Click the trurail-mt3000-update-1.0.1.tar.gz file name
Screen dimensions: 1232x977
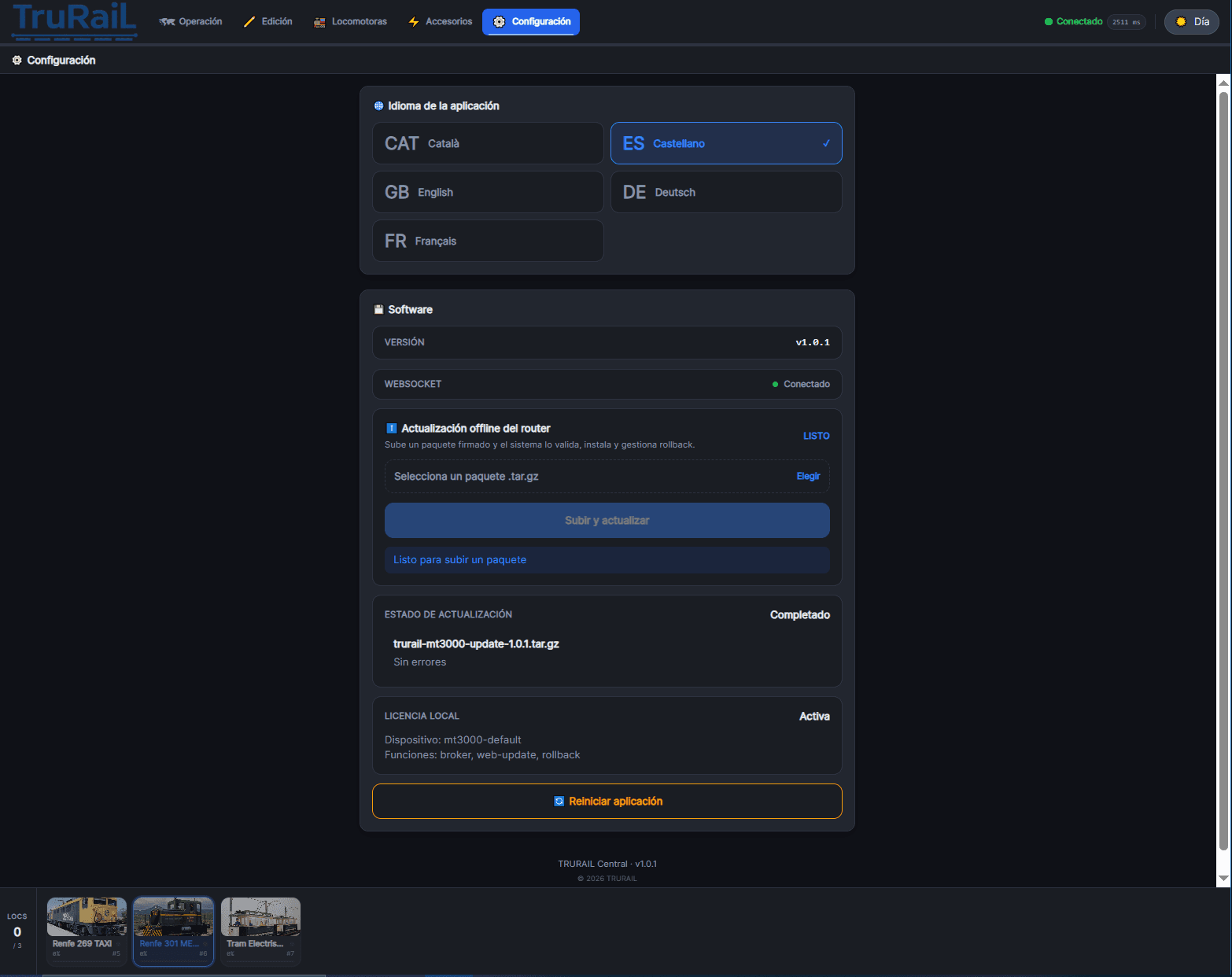(476, 644)
